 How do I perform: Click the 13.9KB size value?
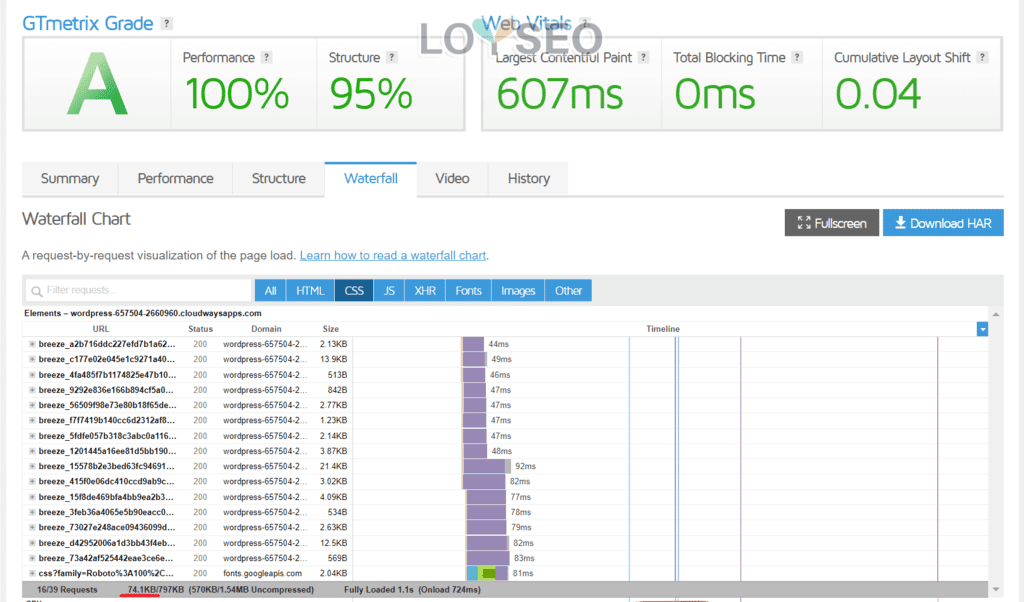click(334, 359)
